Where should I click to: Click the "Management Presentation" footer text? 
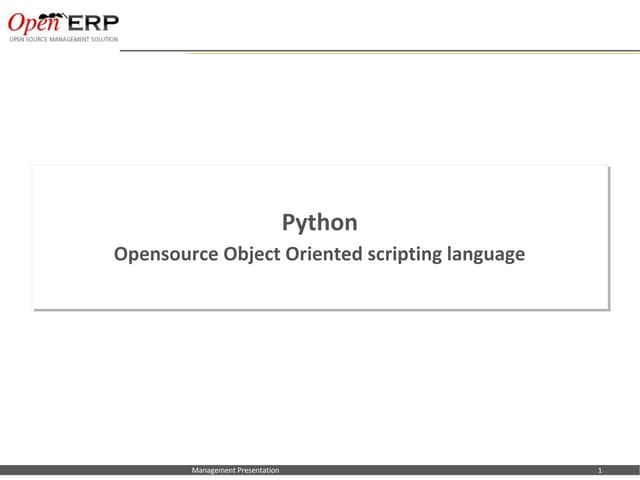tap(236, 470)
